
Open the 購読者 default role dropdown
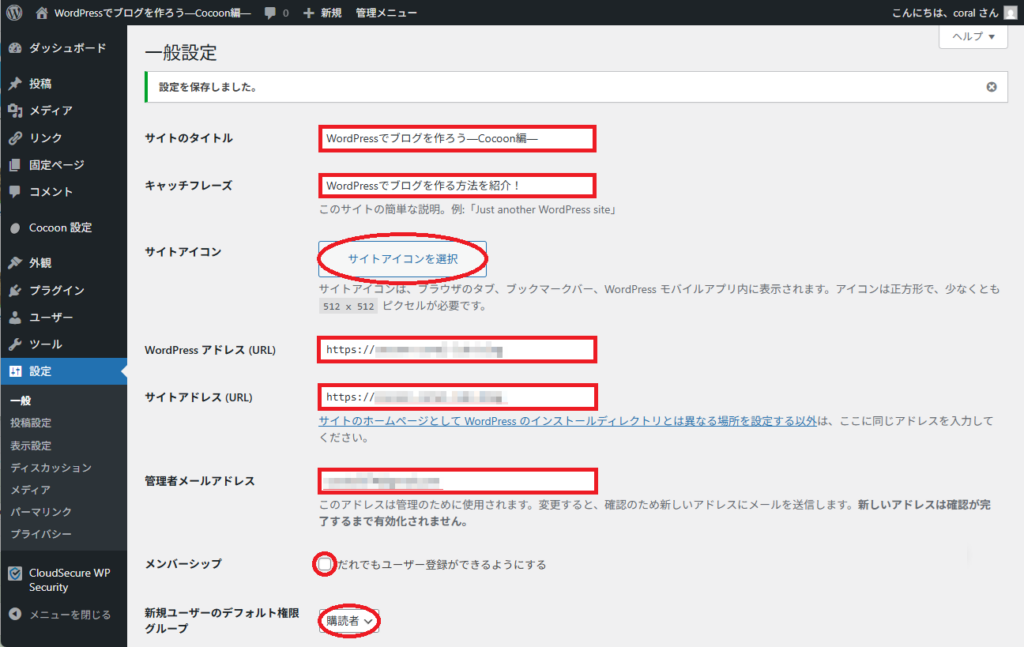(x=348, y=621)
